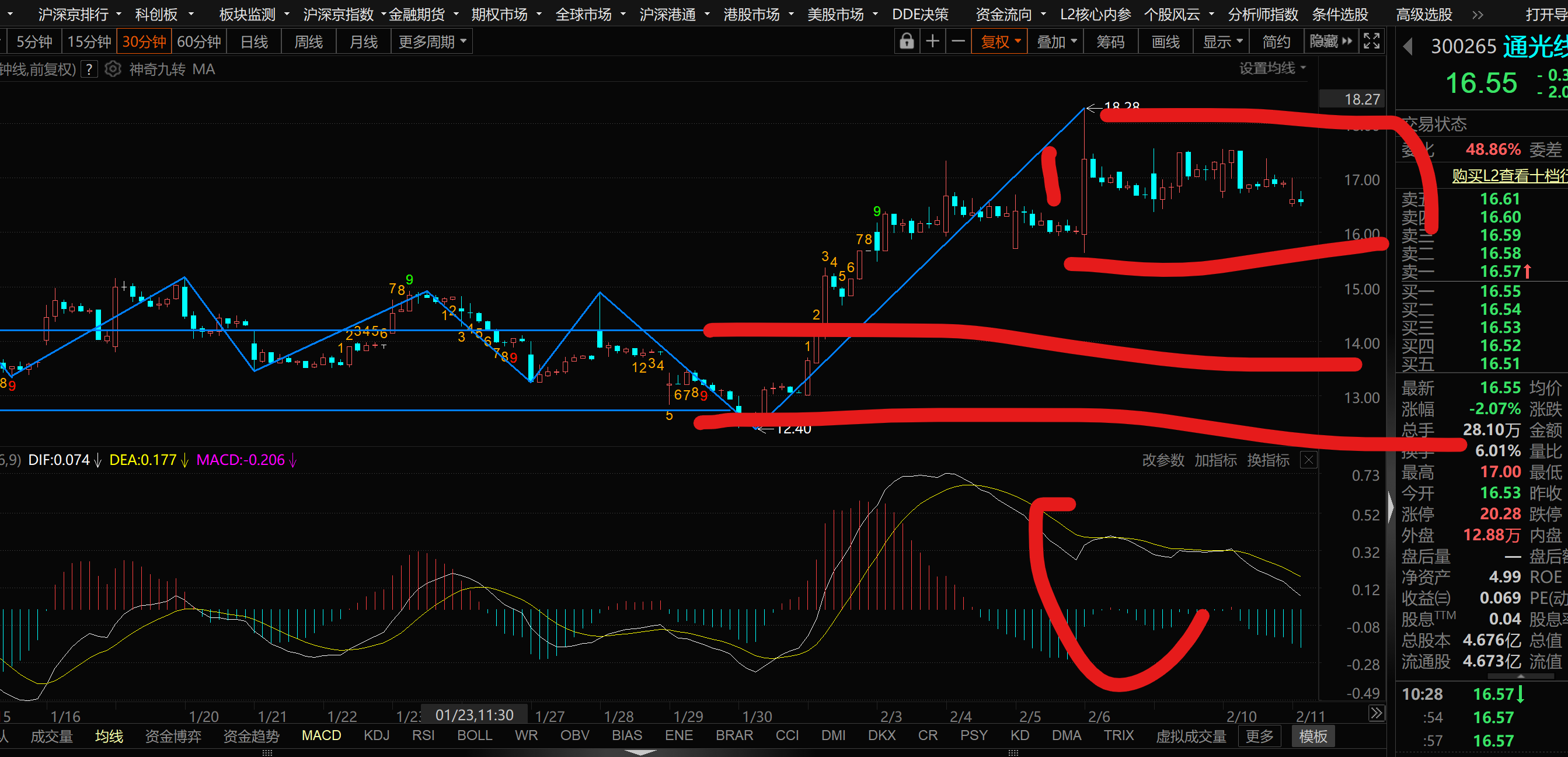Click the left arrow beside stock code 300265

click(x=1409, y=46)
